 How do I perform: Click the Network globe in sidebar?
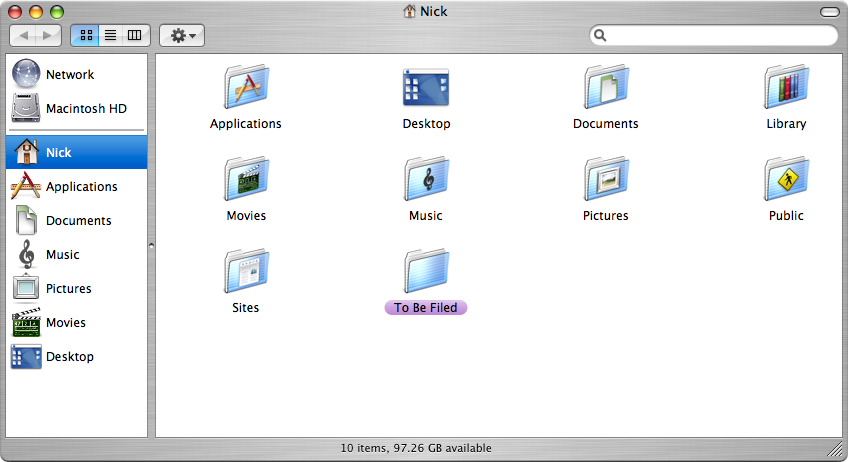(26, 74)
